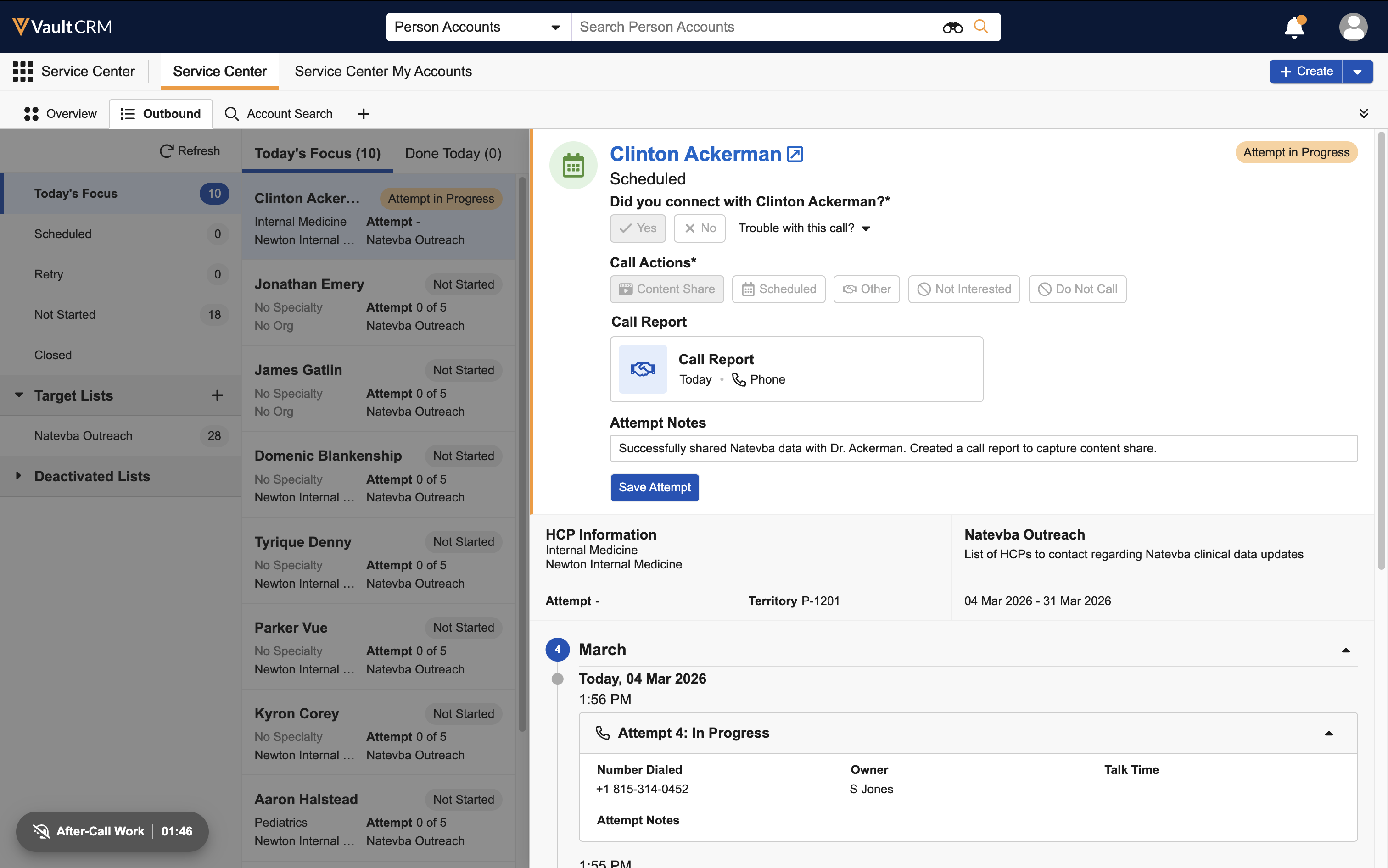Open Clinton Ackerman record in new window icon

[795, 154]
